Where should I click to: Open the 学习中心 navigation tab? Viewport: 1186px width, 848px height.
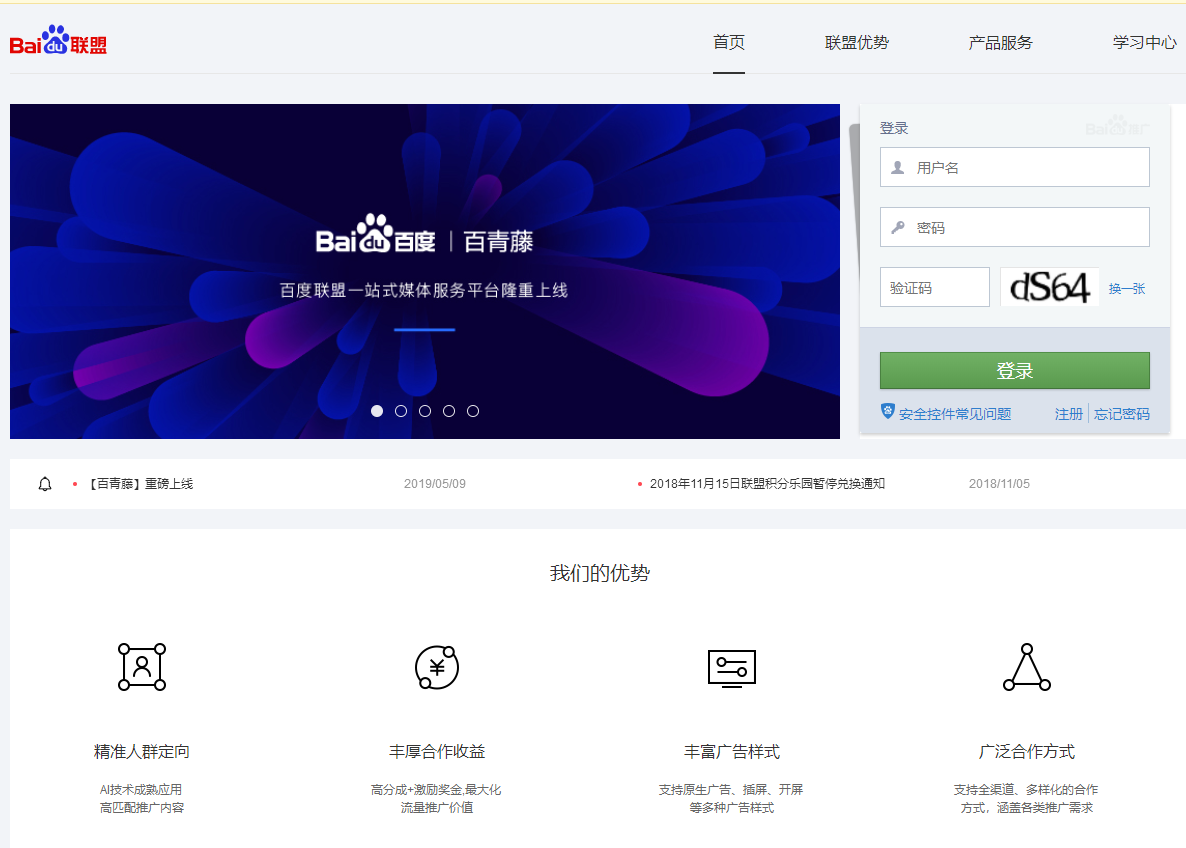tap(1144, 42)
